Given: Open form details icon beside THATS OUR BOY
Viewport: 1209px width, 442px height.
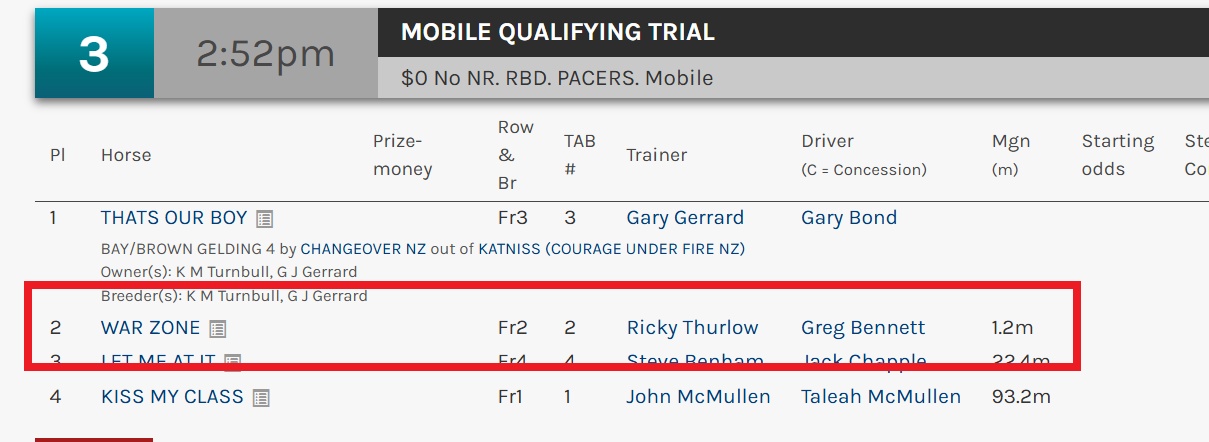Looking at the screenshot, I should pyautogui.click(x=264, y=218).
